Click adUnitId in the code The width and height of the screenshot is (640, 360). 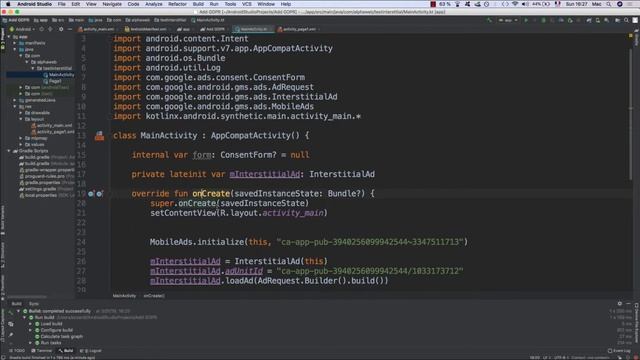(x=244, y=271)
